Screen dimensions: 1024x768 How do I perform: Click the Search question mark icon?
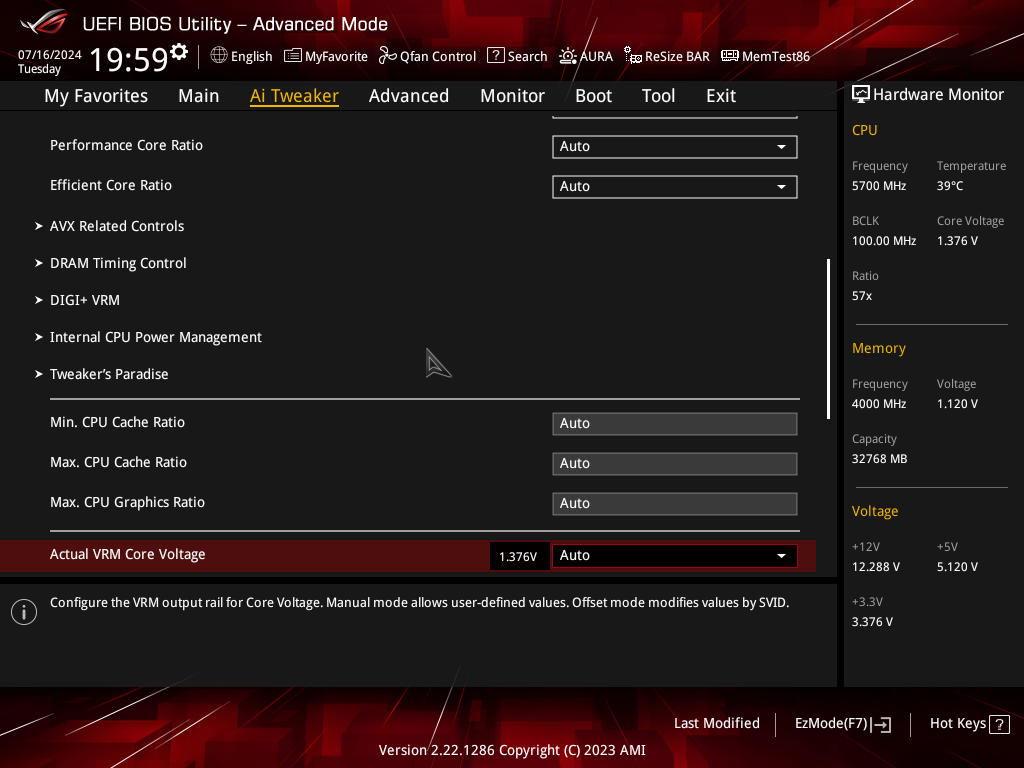point(496,56)
